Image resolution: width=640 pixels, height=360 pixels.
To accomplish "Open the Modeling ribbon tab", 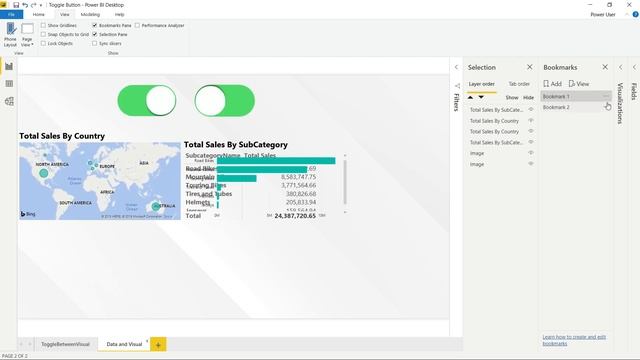I will [90, 14].
